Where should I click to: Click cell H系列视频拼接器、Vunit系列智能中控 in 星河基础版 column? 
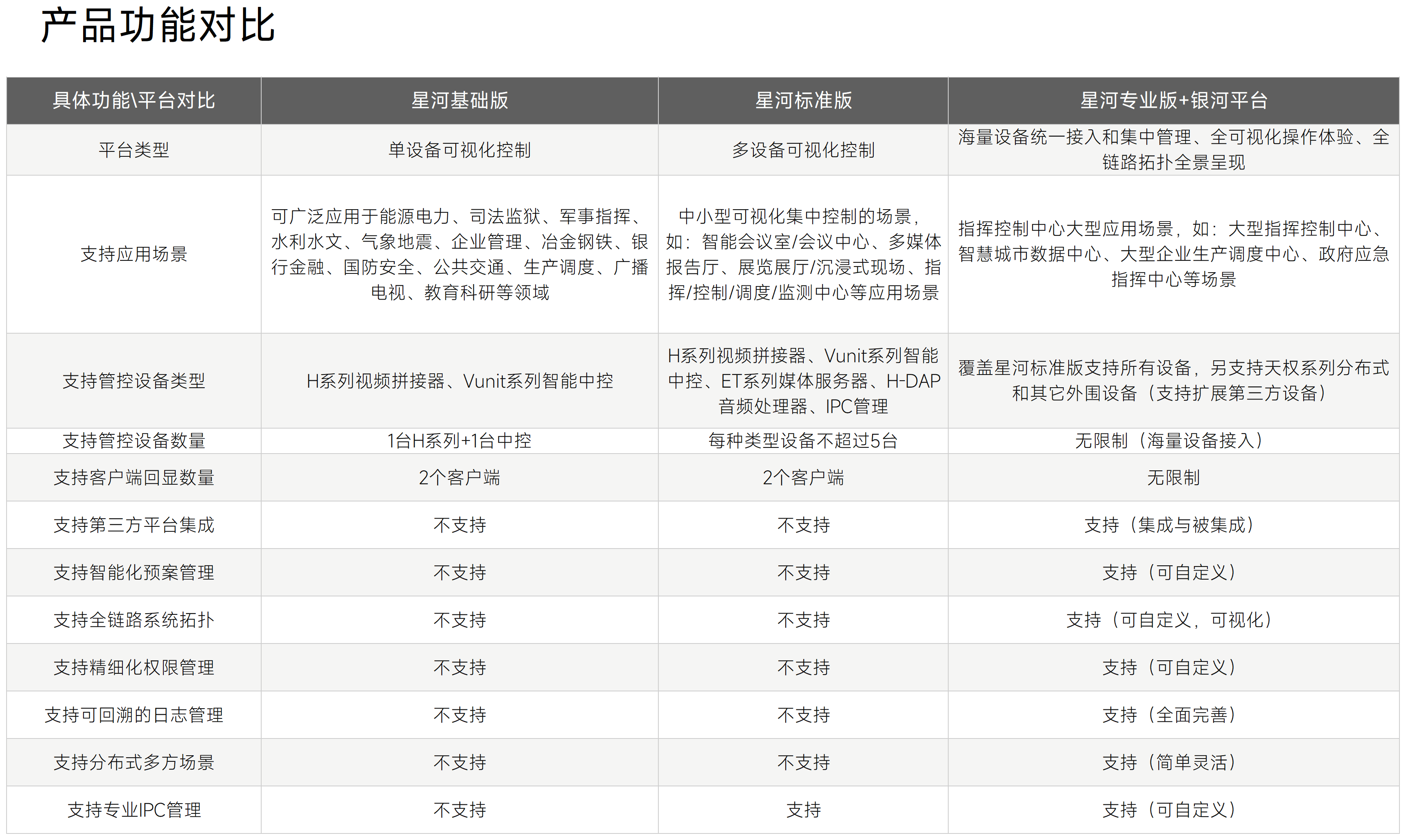coord(460,381)
